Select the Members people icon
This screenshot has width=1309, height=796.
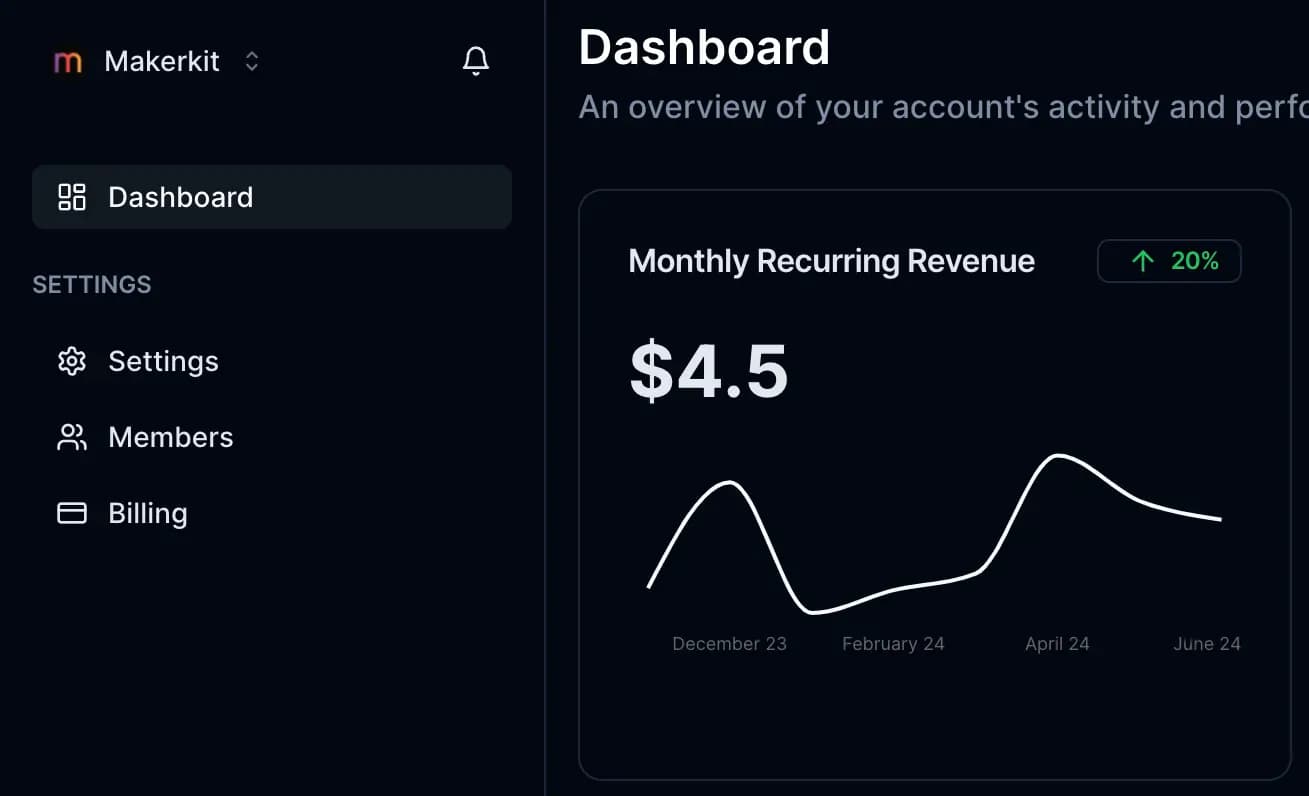tap(71, 437)
